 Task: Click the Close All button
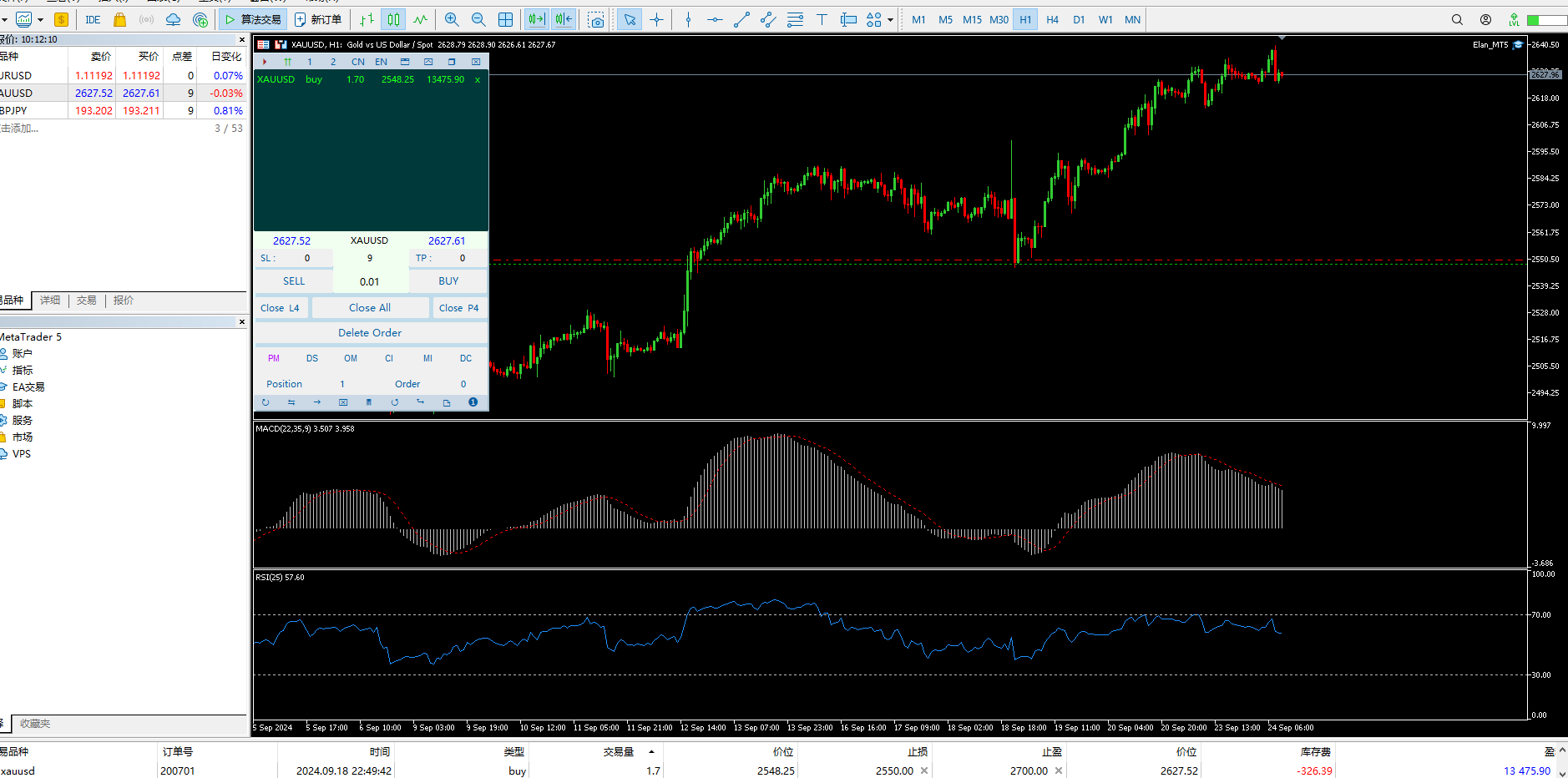click(370, 308)
